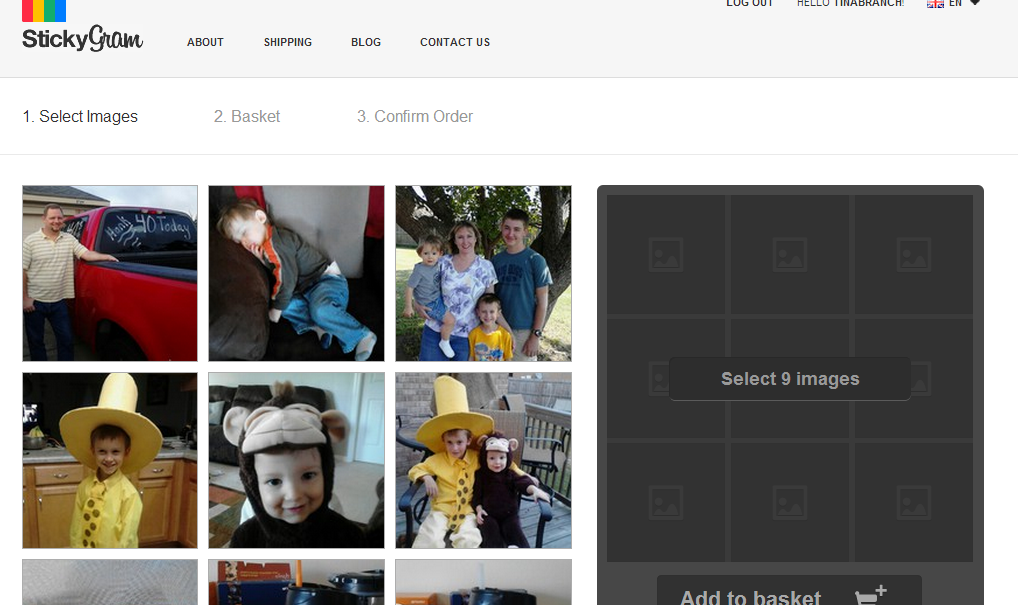Click the bottom-right empty image placeholder slot

pos(914,502)
